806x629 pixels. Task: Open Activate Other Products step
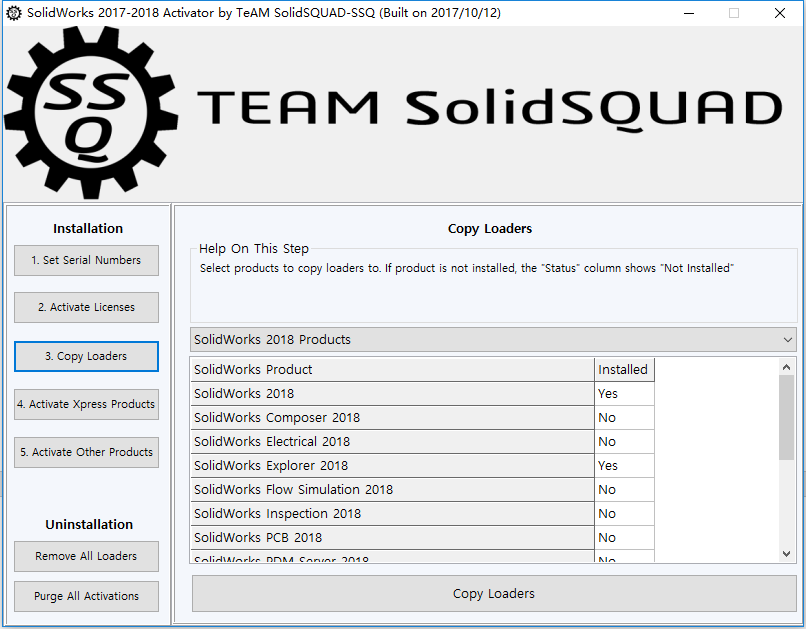pos(86,452)
